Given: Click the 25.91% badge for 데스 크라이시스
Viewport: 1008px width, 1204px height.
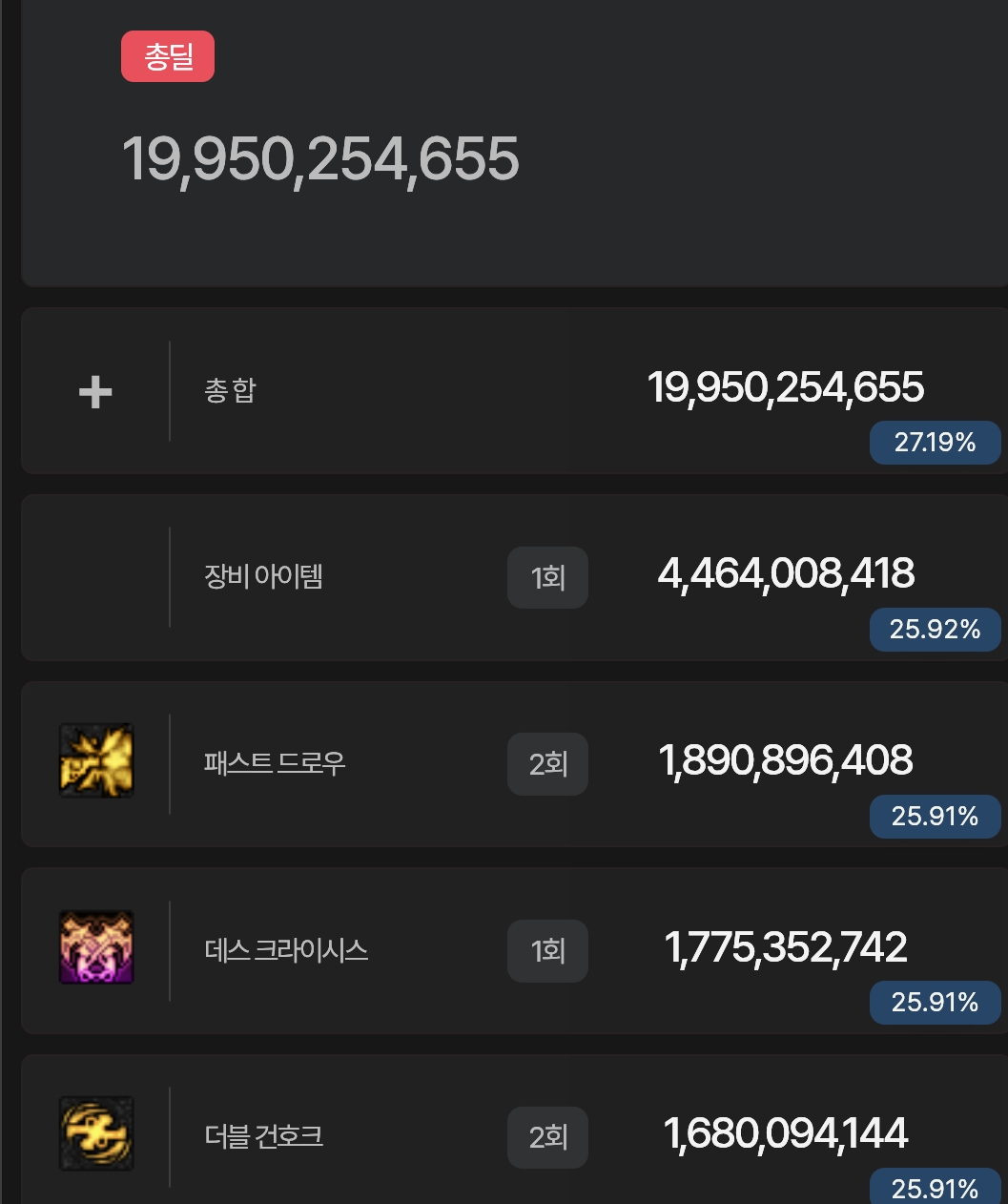Looking at the screenshot, I should 935,1003.
